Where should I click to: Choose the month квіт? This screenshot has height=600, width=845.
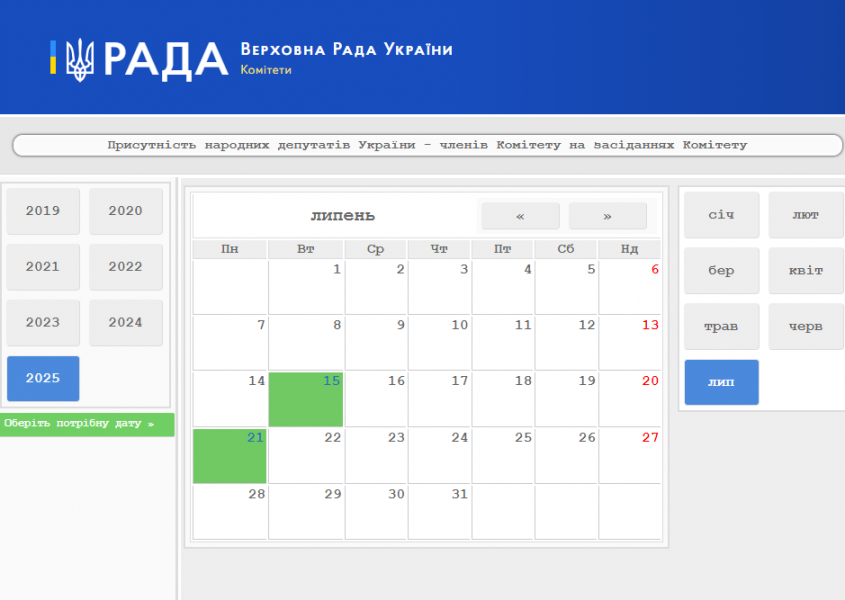(x=806, y=271)
